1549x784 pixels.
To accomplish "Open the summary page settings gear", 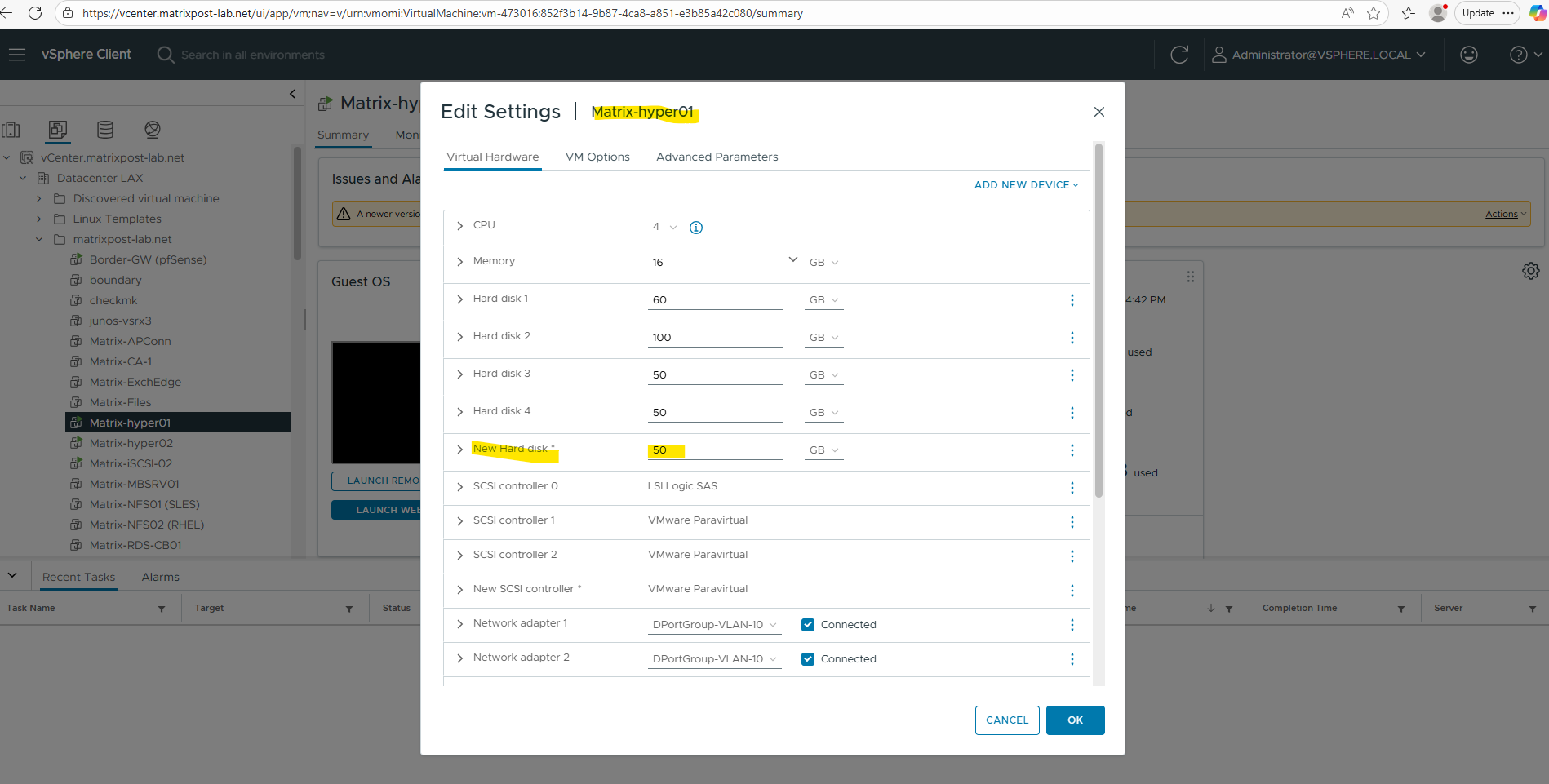I will [1531, 271].
